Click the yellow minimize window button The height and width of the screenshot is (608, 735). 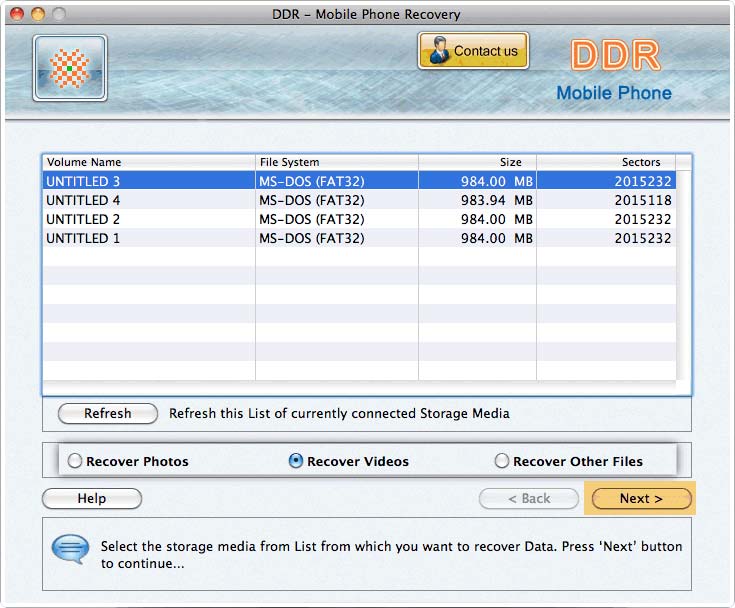tap(38, 14)
